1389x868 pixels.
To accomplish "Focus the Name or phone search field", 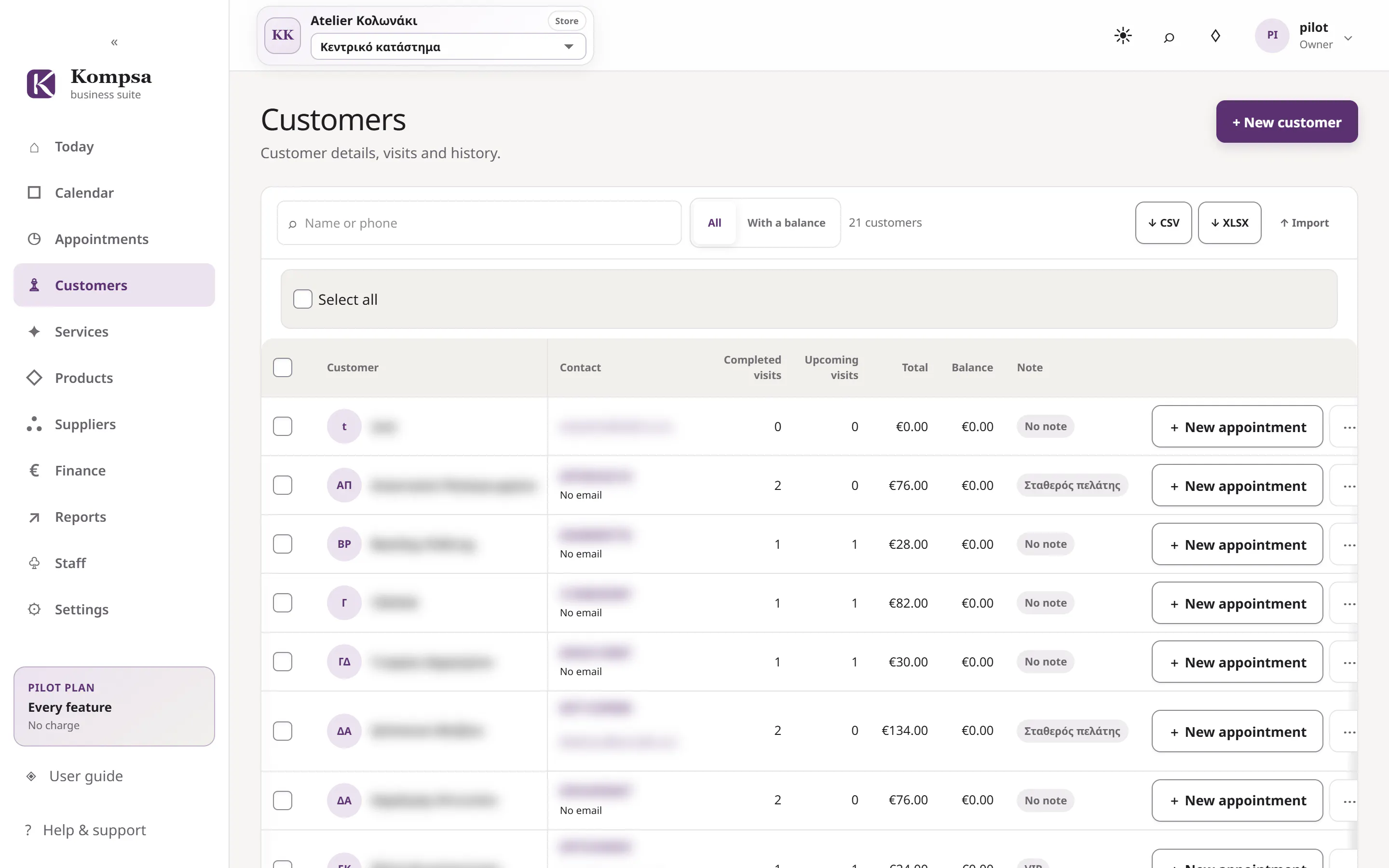I will (479, 223).
